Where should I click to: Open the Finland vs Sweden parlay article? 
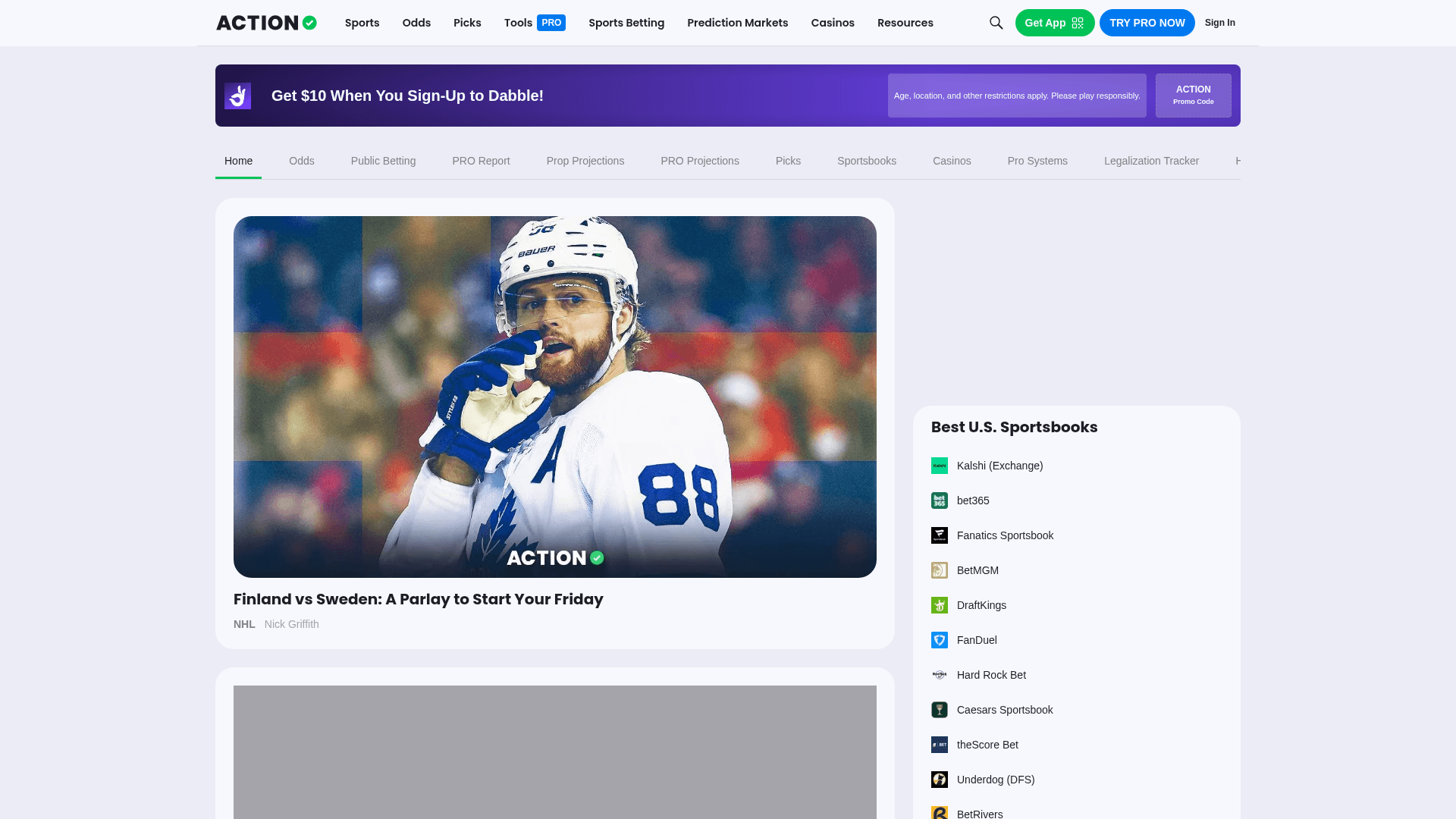(x=418, y=599)
